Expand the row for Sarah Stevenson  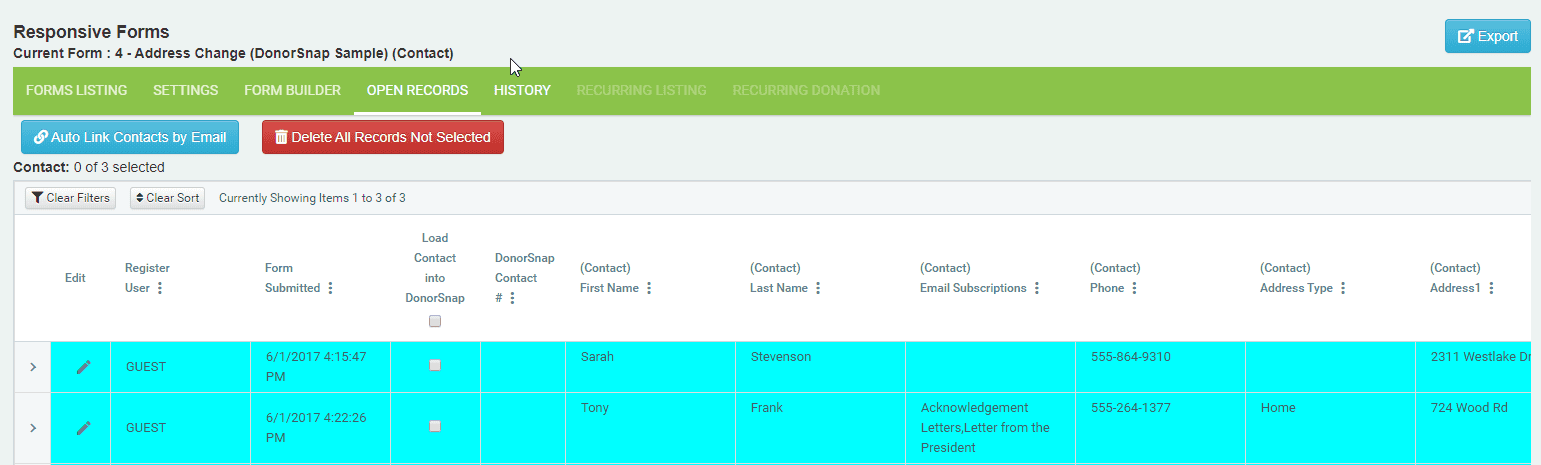33,367
